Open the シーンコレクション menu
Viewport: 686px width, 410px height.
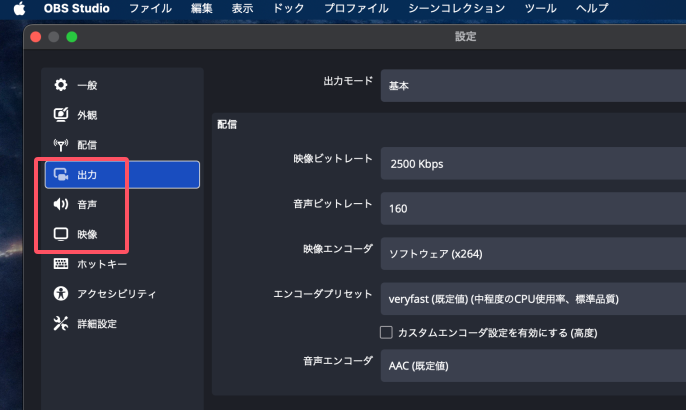(456, 8)
